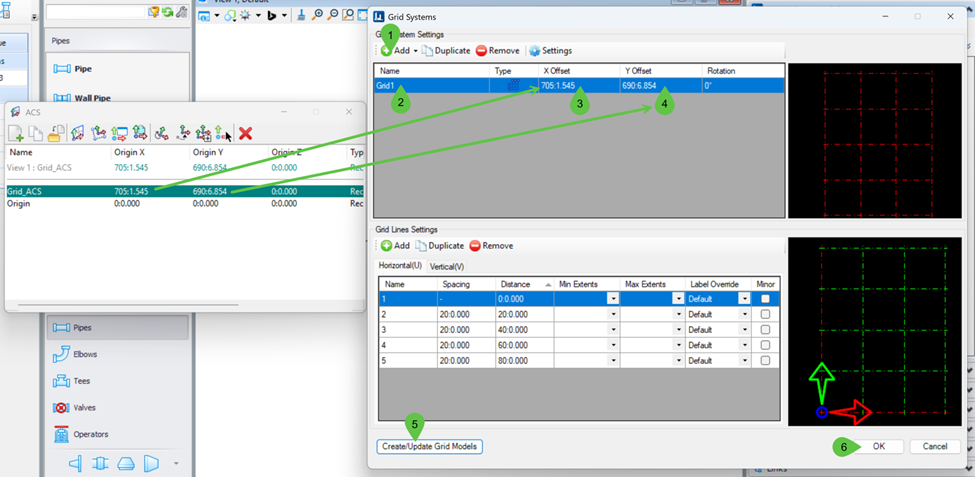Screen dimensions: 975x477
Task: Expand Min Extents dropdown for line 2
Action: [x=614, y=314]
